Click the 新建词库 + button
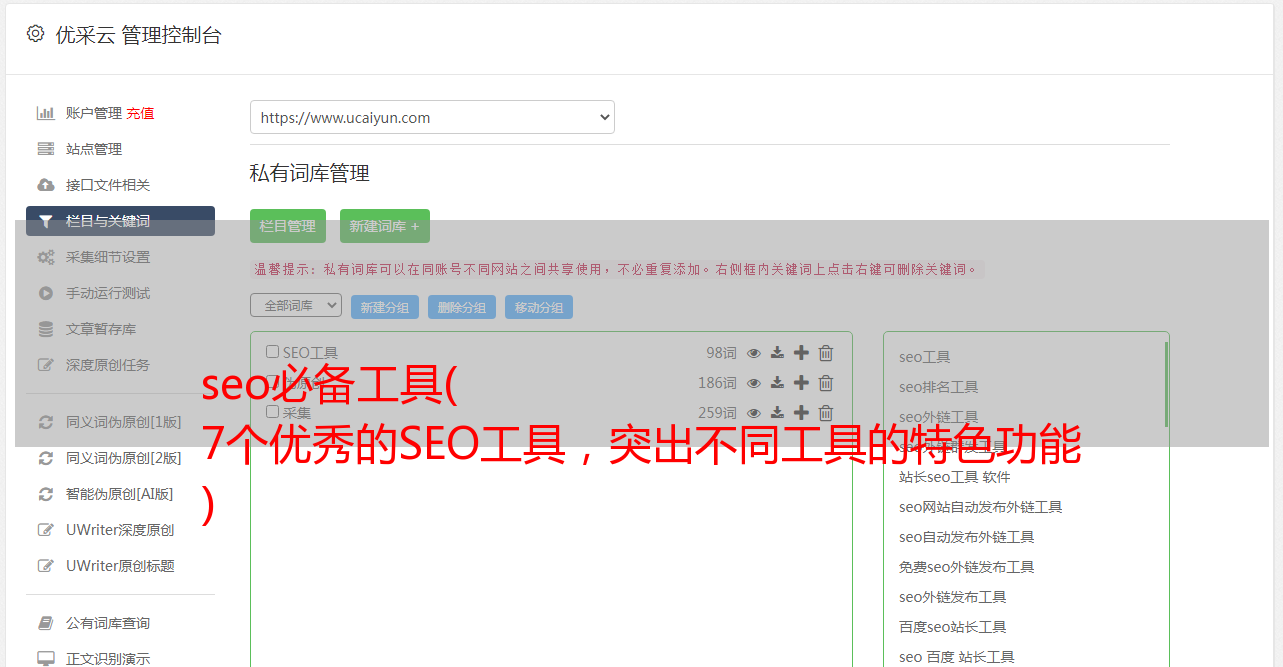The width and height of the screenshot is (1283, 667). coord(385,226)
